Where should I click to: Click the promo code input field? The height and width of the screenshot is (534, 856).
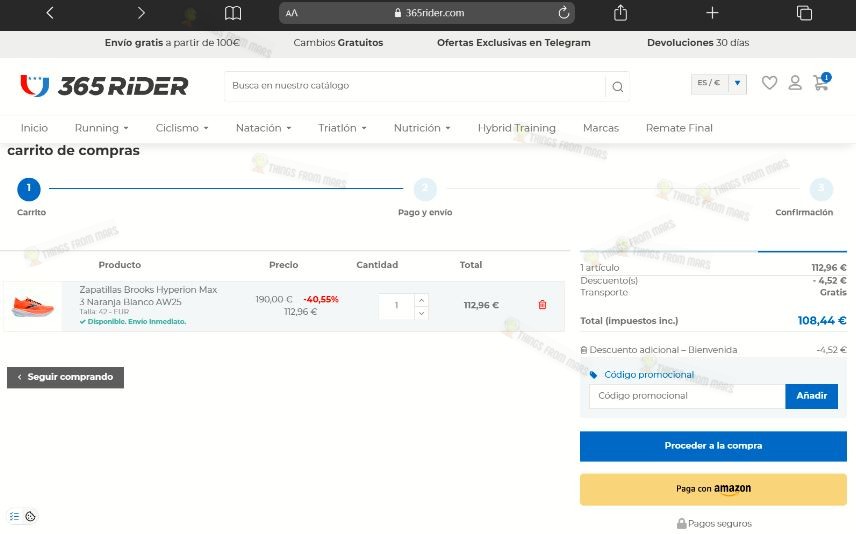687,396
